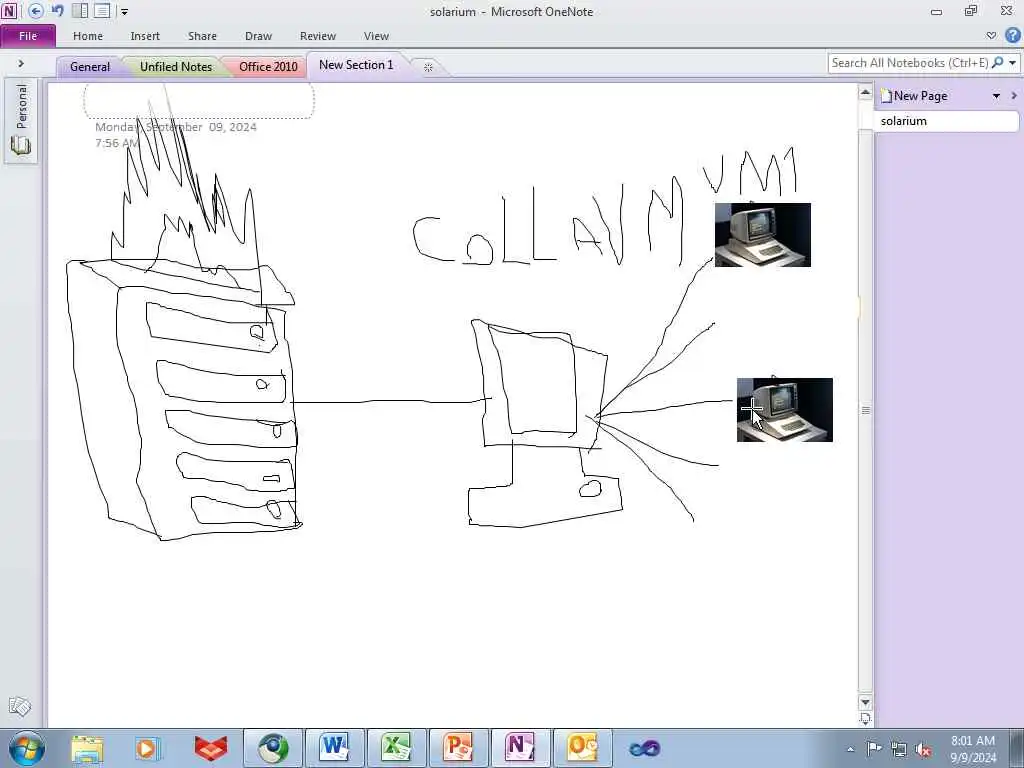Click the OneNote taskbar button
Screen dimensions: 1024x768
coord(520,748)
